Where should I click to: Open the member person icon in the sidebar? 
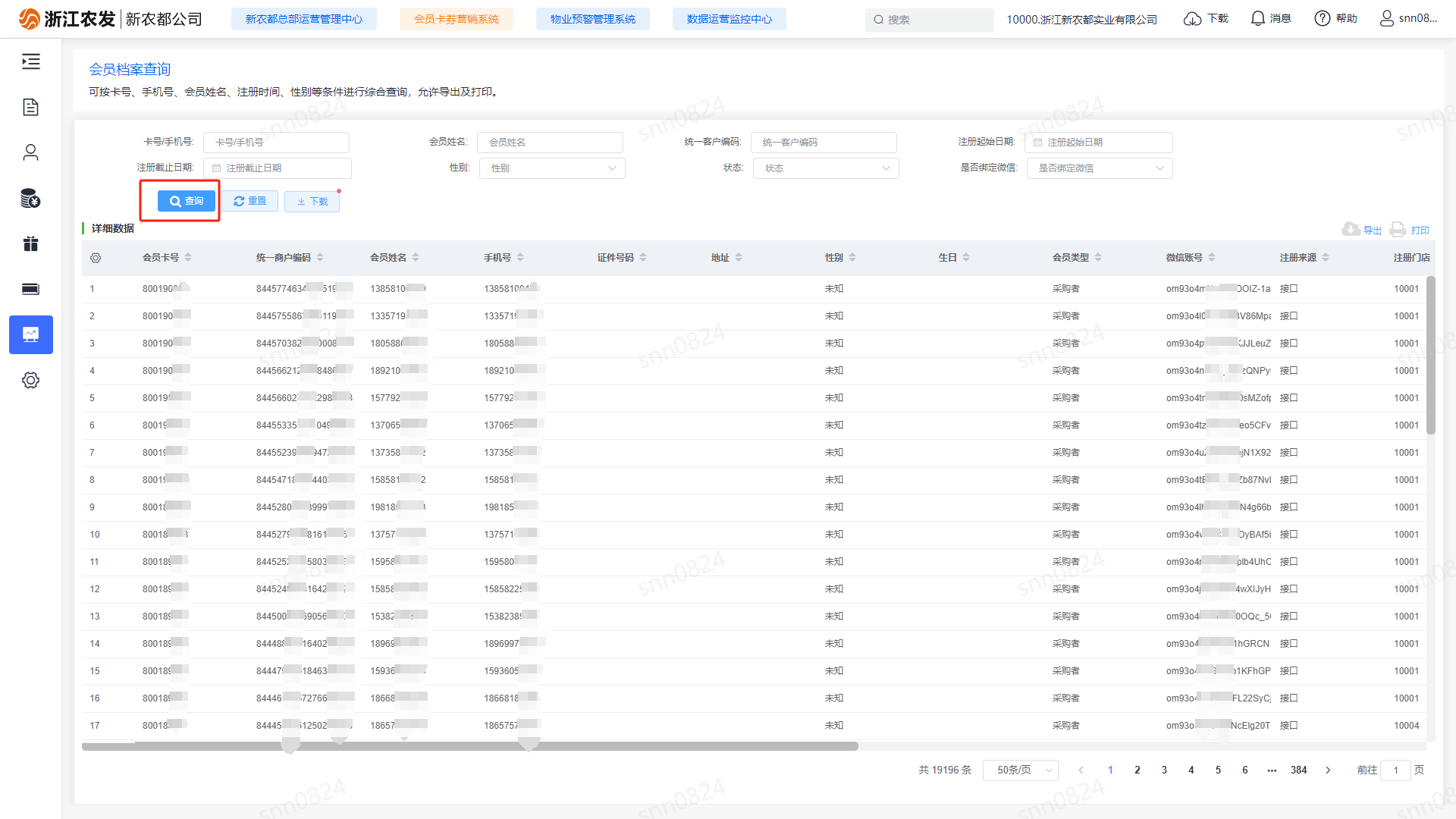click(30, 152)
